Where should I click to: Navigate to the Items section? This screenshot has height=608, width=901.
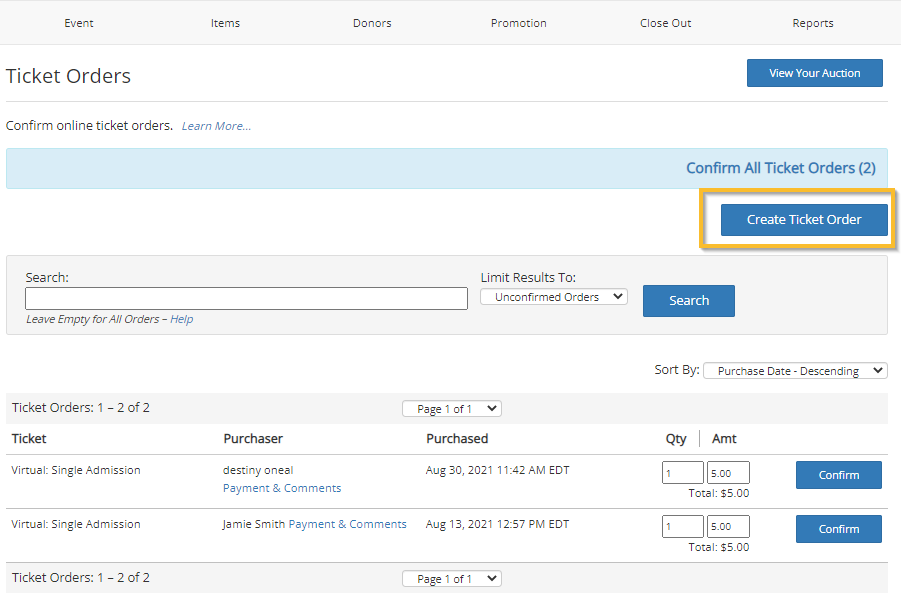(225, 22)
